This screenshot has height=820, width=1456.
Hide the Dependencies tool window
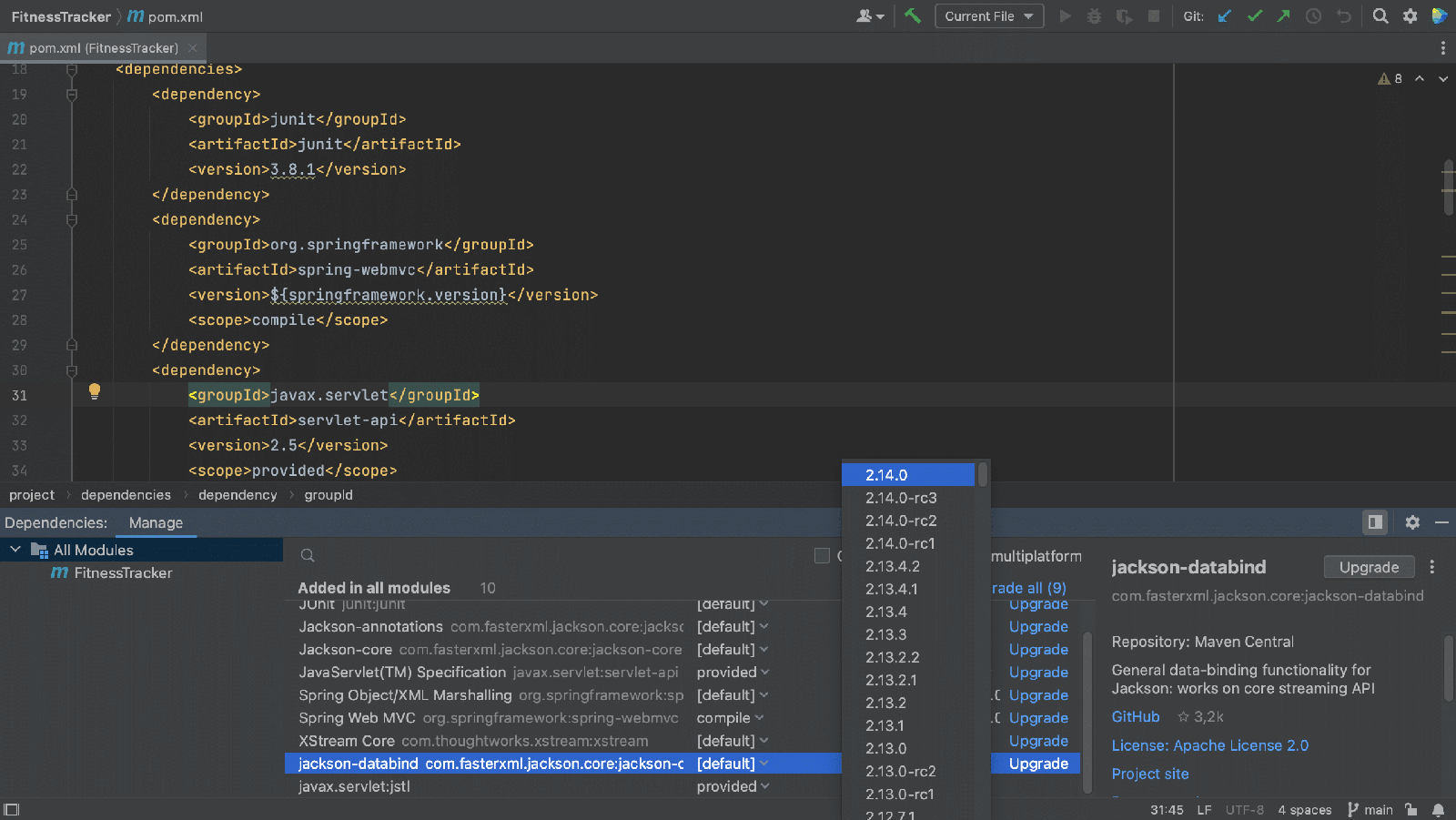pyautogui.click(x=1441, y=522)
